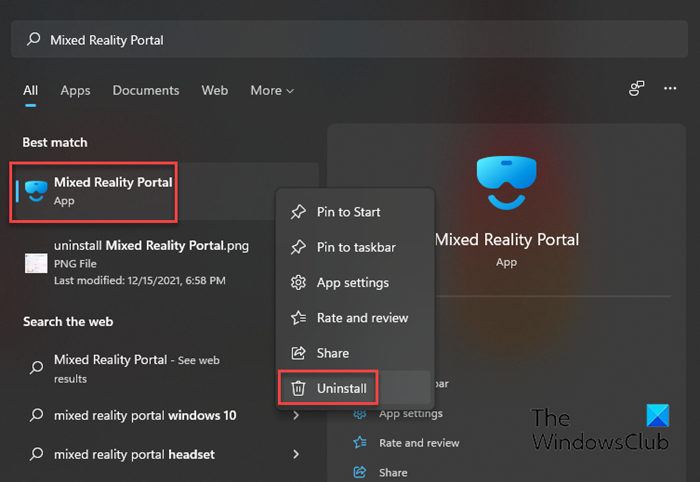
Task: Click the pin icon next to Pin to Start
Action: [298, 212]
